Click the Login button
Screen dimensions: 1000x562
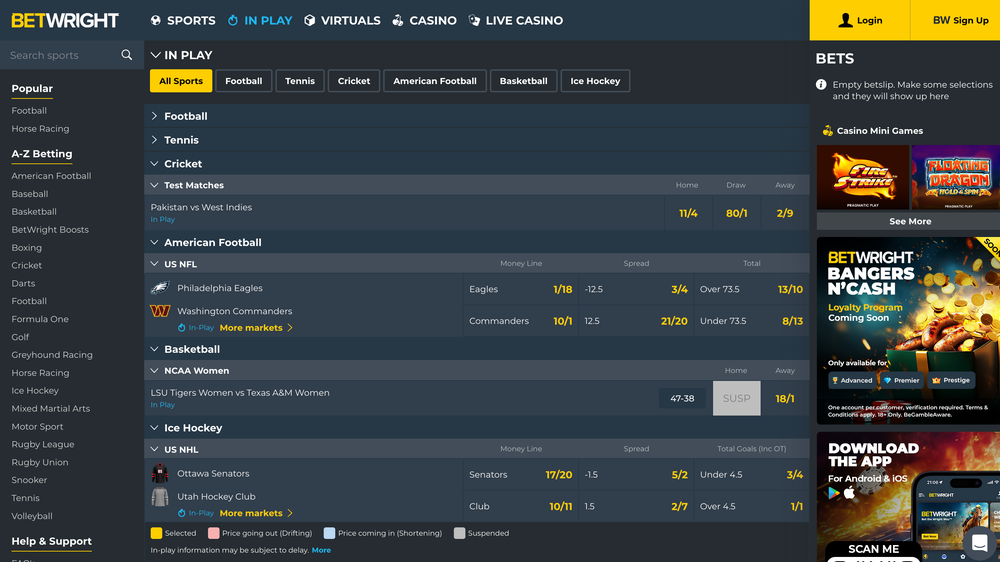860,20
